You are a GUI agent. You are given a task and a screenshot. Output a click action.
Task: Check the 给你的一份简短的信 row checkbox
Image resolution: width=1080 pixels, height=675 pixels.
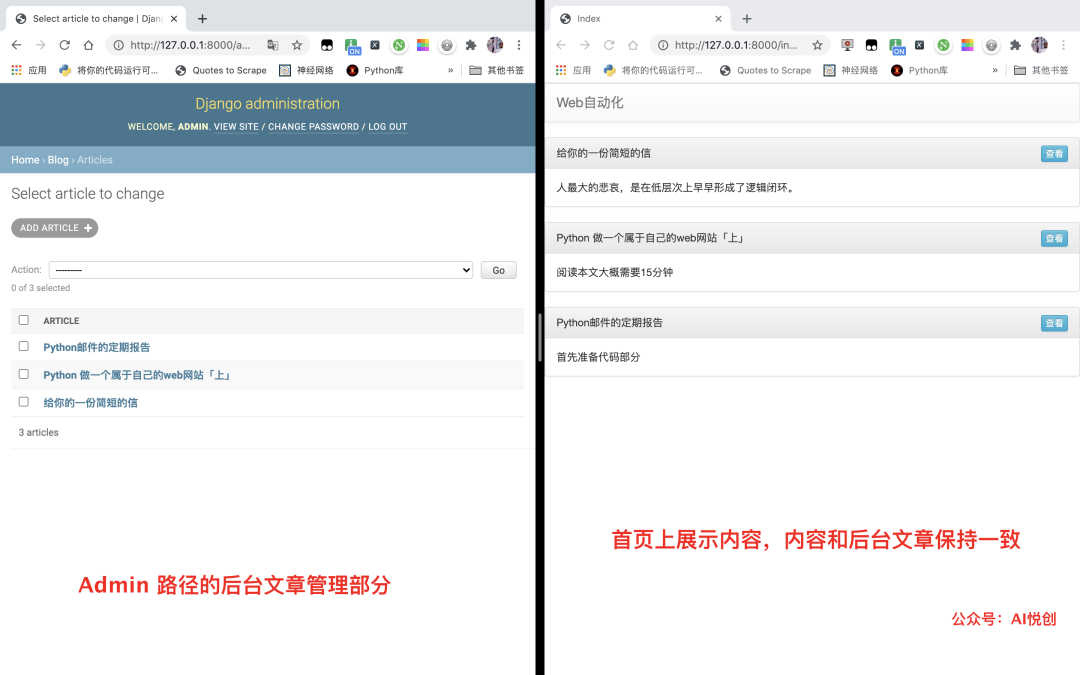tap(23, 401)
